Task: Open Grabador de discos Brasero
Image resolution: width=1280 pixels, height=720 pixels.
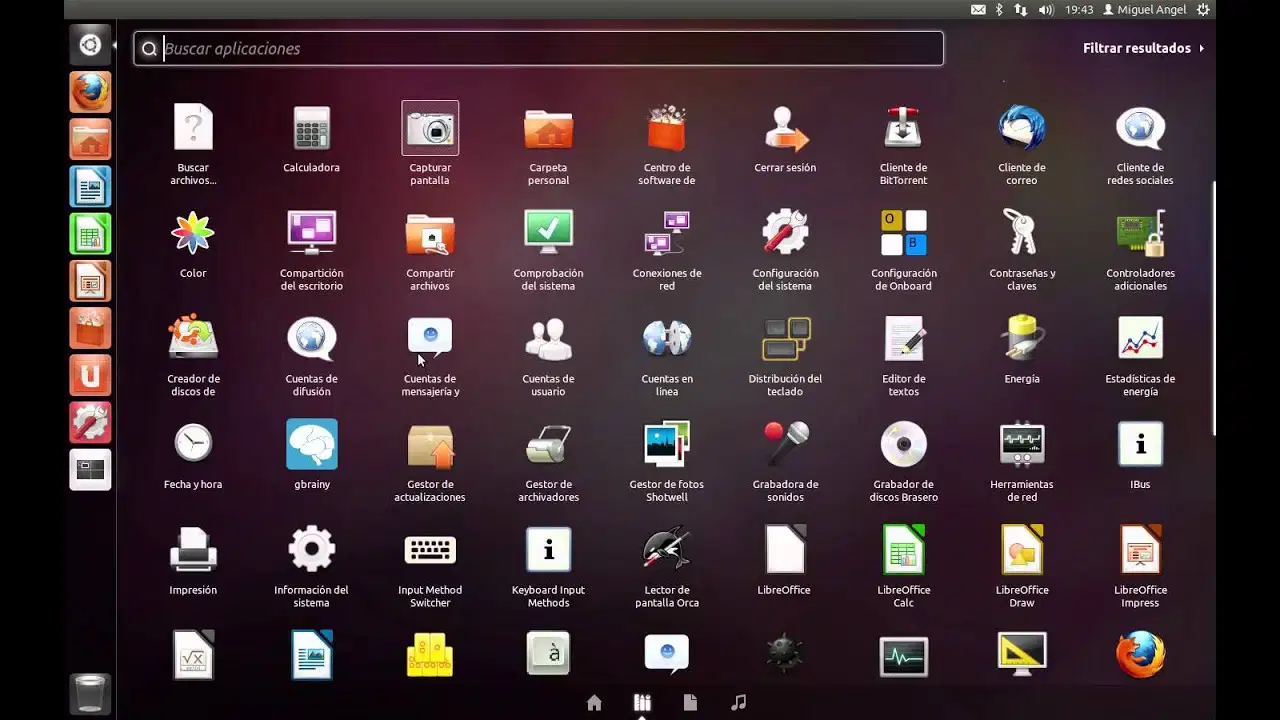Action: click(904, 444)
